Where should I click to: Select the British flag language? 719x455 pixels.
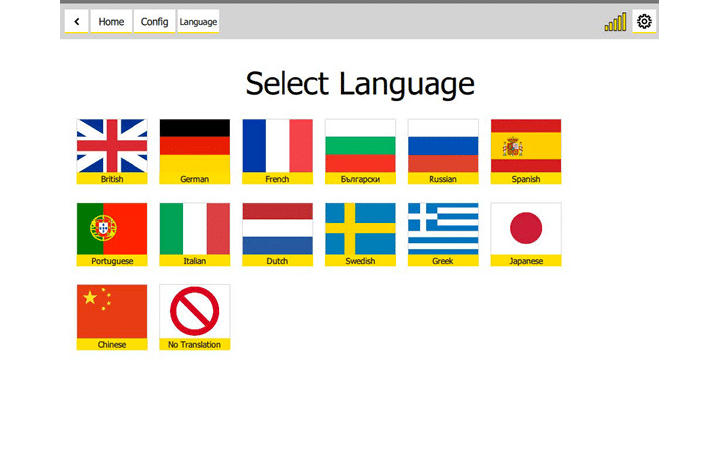112,151
